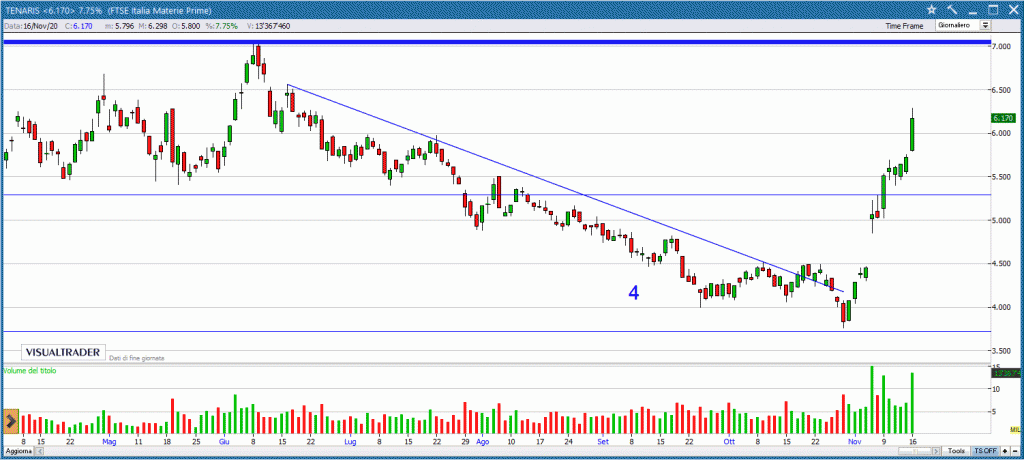Click the minus zoom-out button at bottom right
Image resolution: width=1024 pixels, height=460 pixels.
[1014, 451]
